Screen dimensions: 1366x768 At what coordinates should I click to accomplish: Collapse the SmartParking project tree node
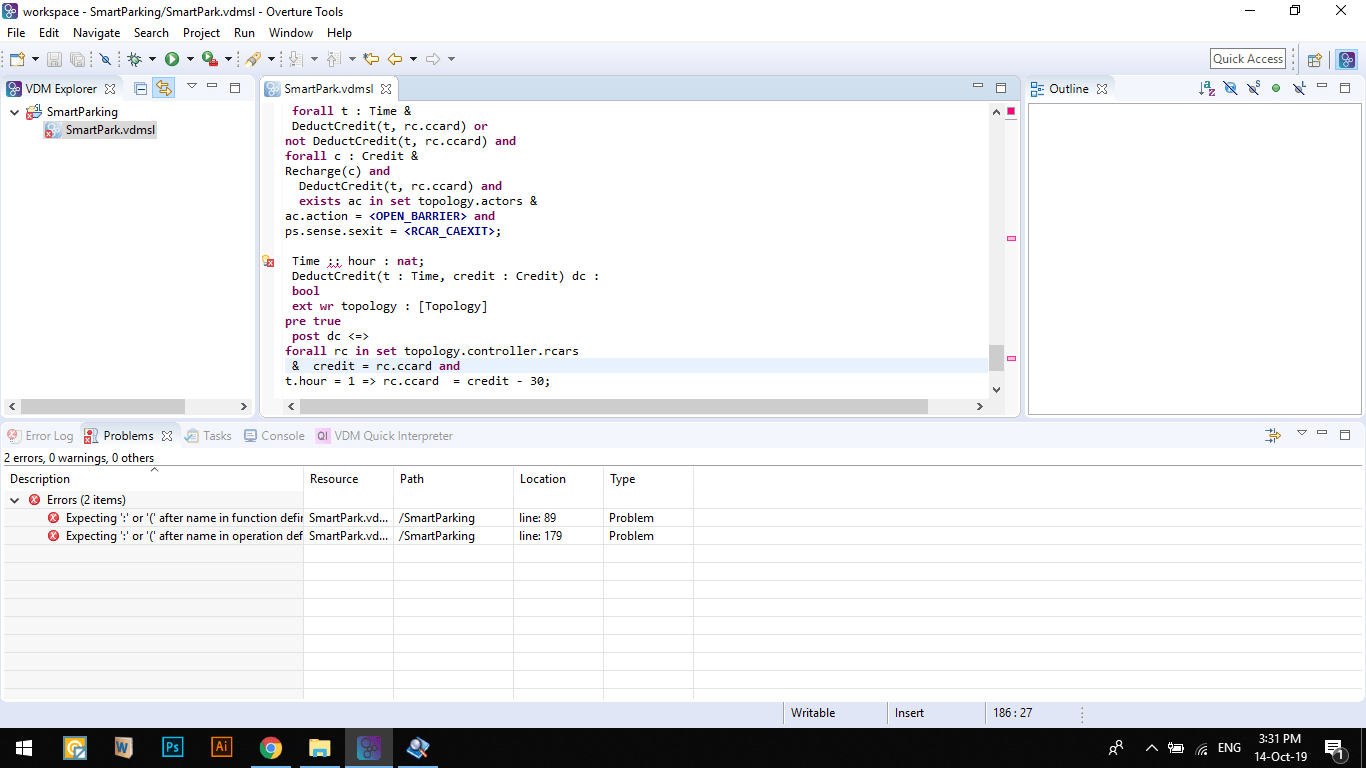[x=14, y=112]
